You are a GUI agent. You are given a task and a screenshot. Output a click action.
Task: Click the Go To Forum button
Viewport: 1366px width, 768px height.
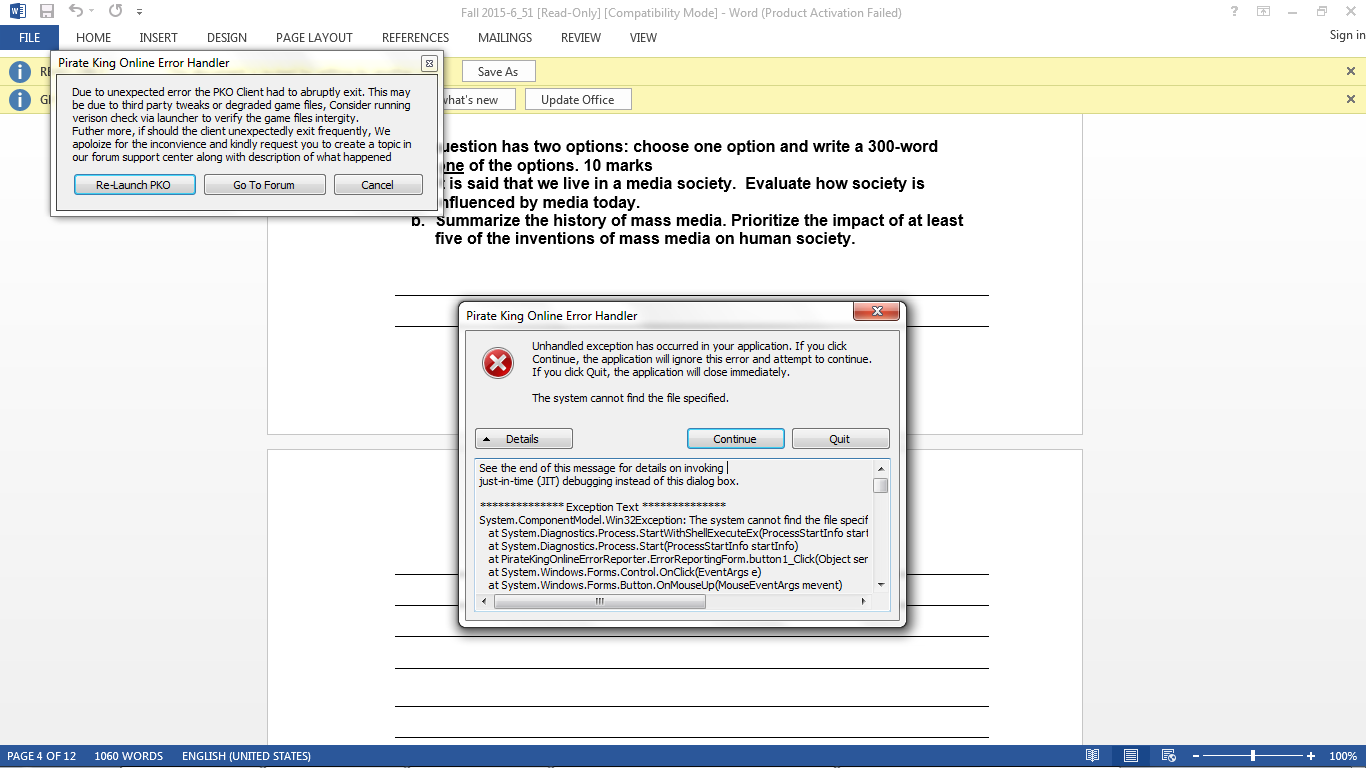(x=264, y=185)
